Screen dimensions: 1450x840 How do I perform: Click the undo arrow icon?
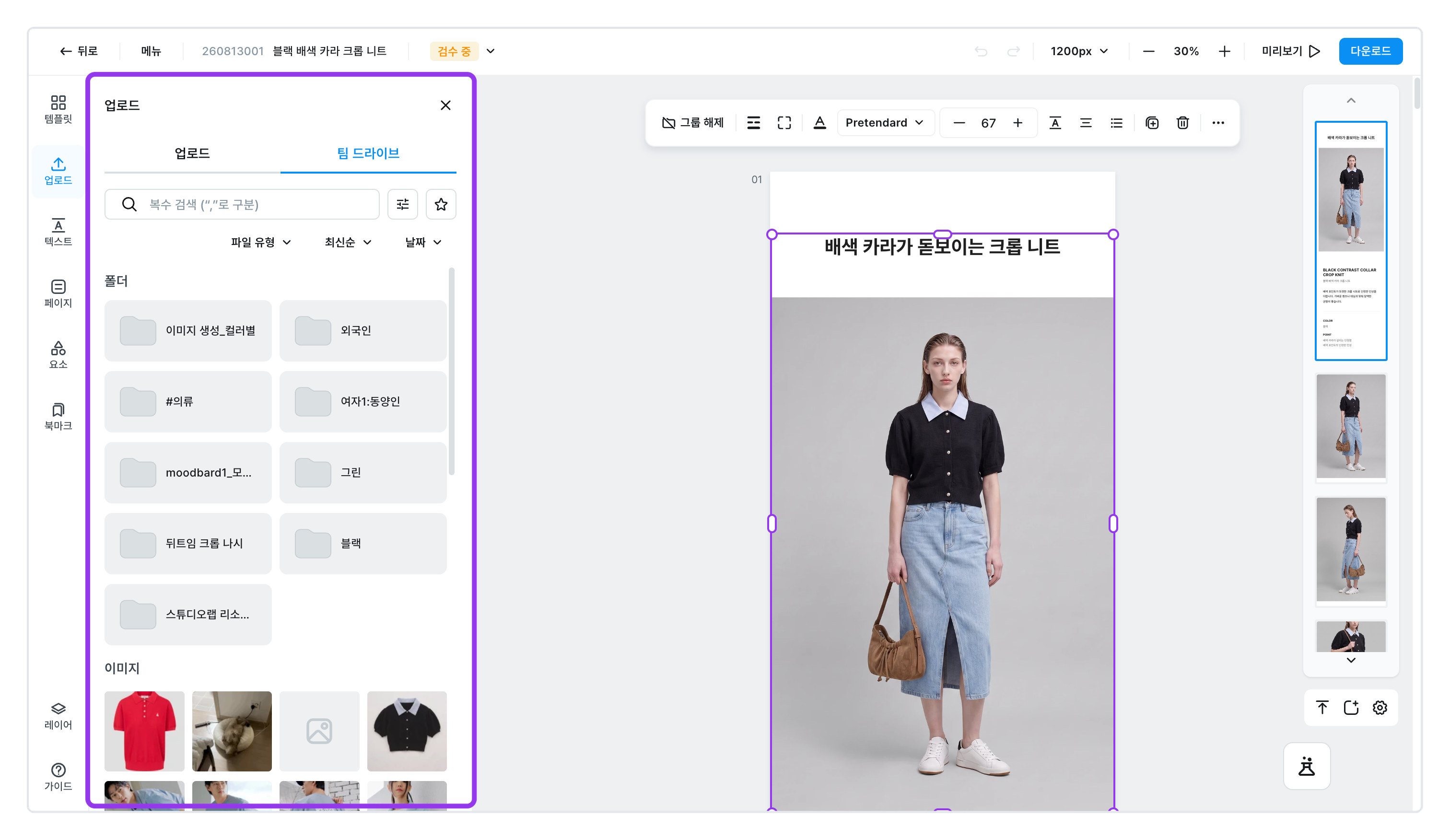pos(981,51)
